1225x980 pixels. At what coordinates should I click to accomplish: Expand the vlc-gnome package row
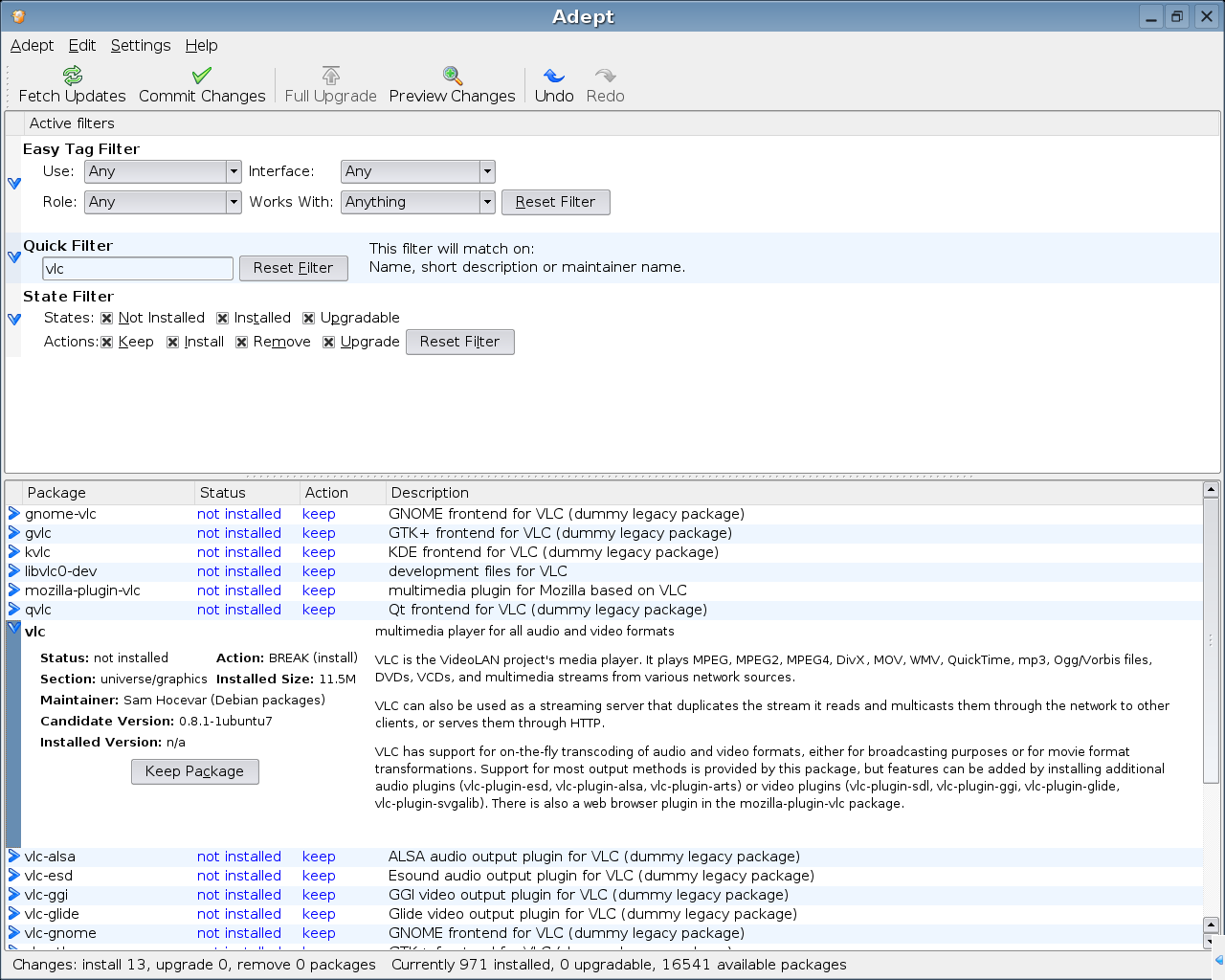pos(14,933)
